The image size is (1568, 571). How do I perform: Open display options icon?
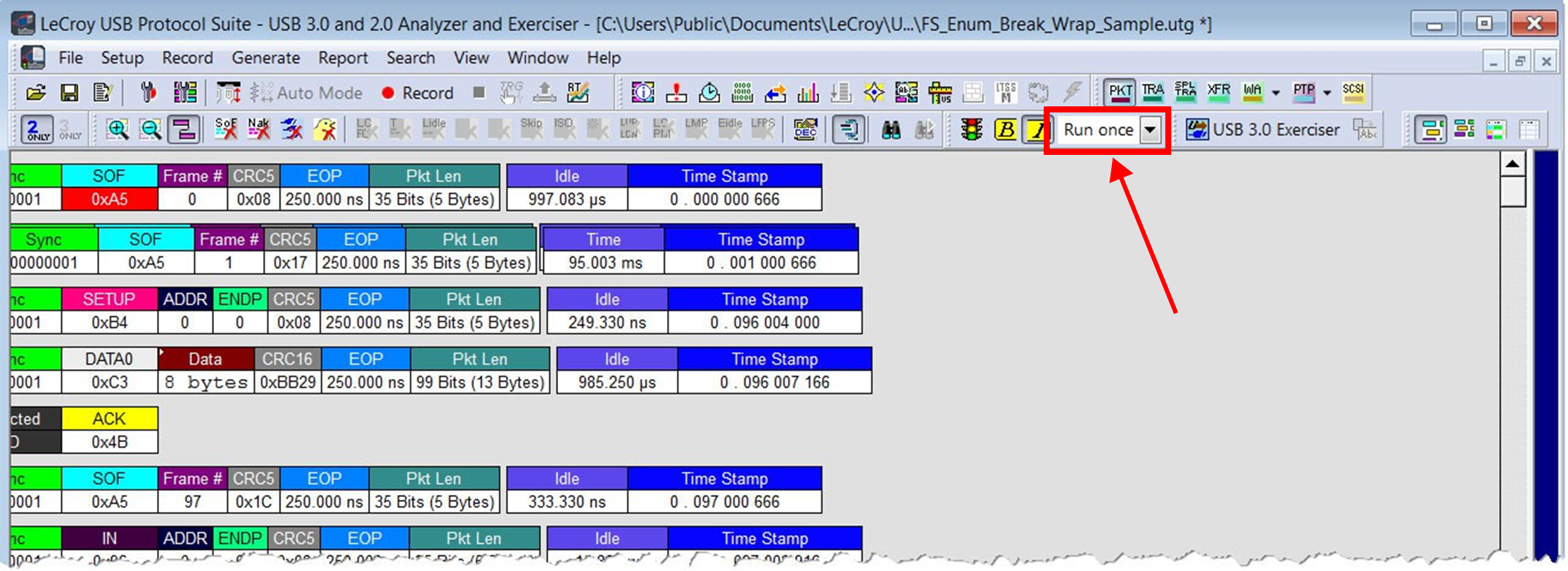185,92
